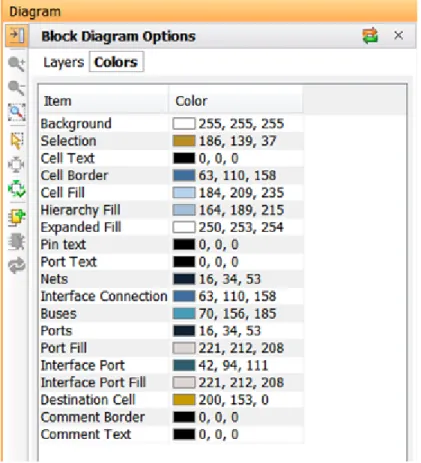
Task: Click the Add IP chip icon
Action: pyautogui.click(x=16, y=218)
